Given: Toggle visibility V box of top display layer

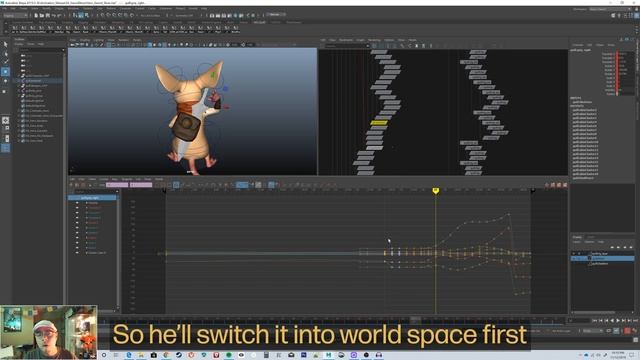Looking at the screenshot, I should pyautogui.click(x=574, y=253).
